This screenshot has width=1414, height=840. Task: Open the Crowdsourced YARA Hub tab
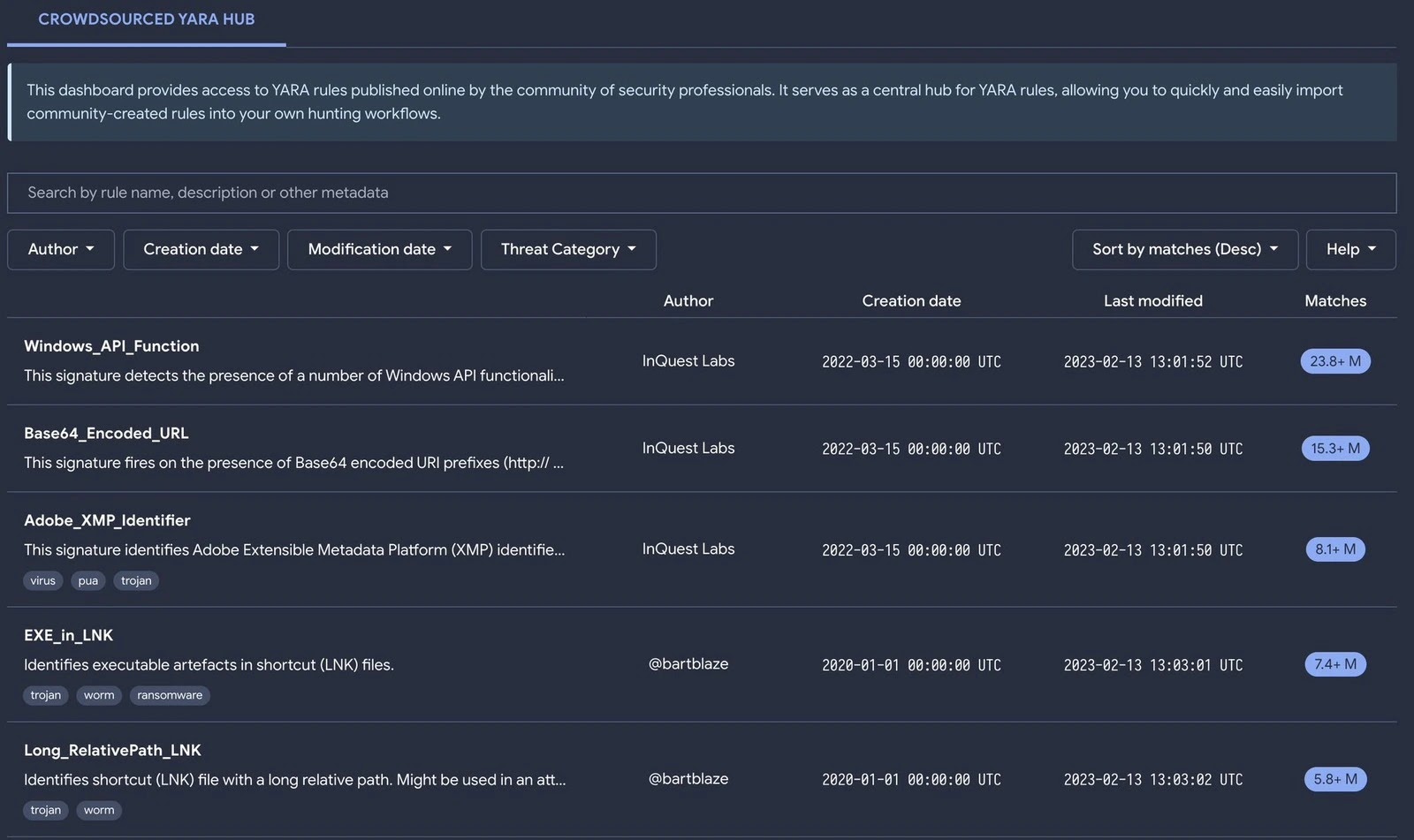[147, 19]
